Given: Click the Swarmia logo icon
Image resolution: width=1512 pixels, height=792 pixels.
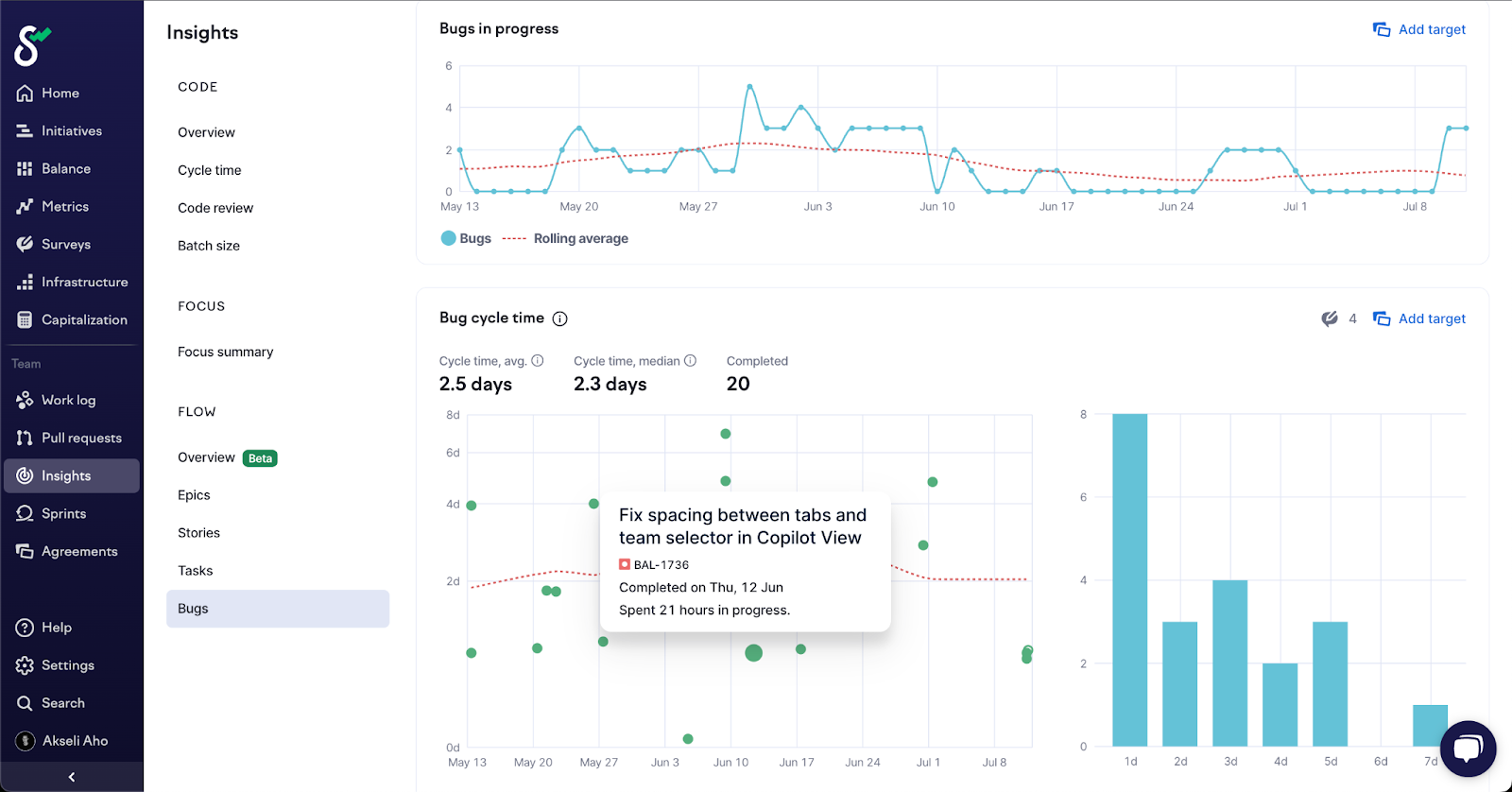Looking at the screenshot, I should click(x=31, y=44).
